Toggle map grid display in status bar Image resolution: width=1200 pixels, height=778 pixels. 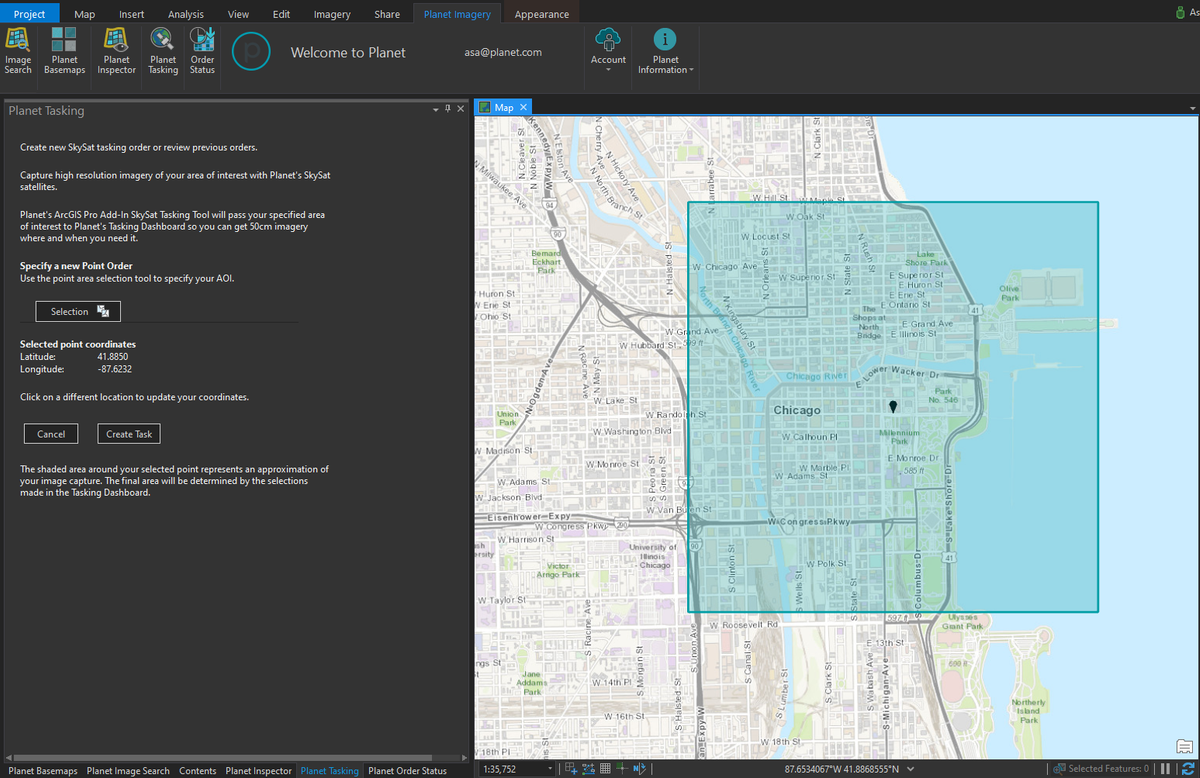(605, 768)
